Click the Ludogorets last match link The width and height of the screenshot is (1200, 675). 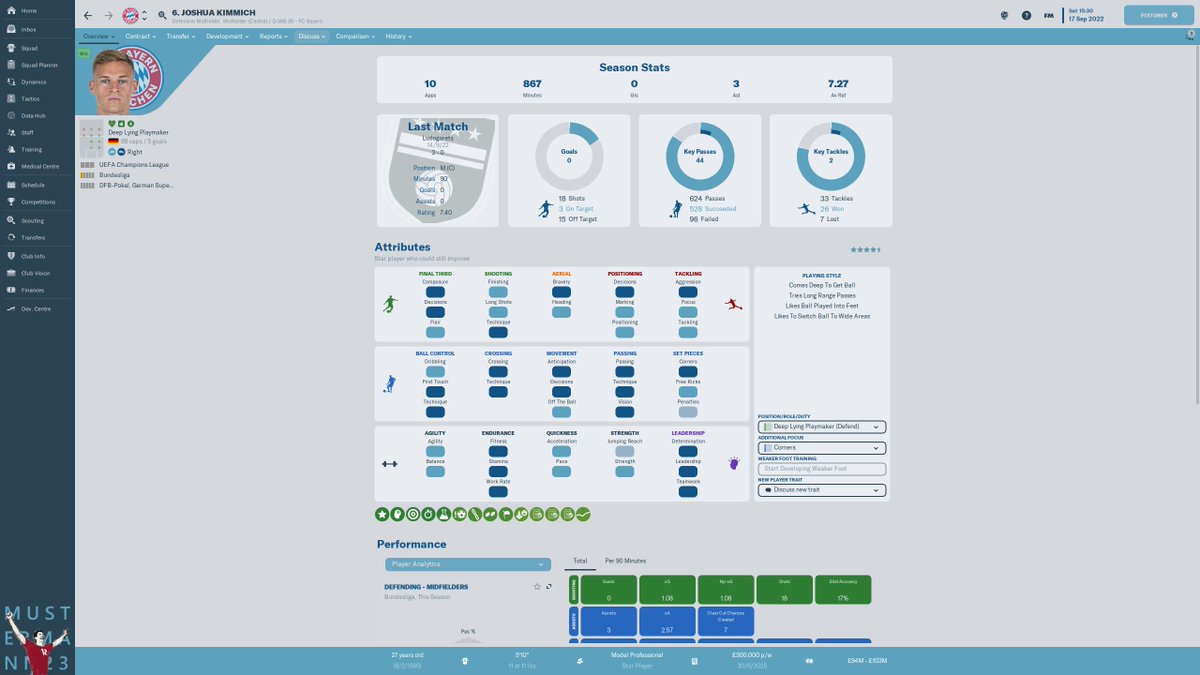click(438, 138)
